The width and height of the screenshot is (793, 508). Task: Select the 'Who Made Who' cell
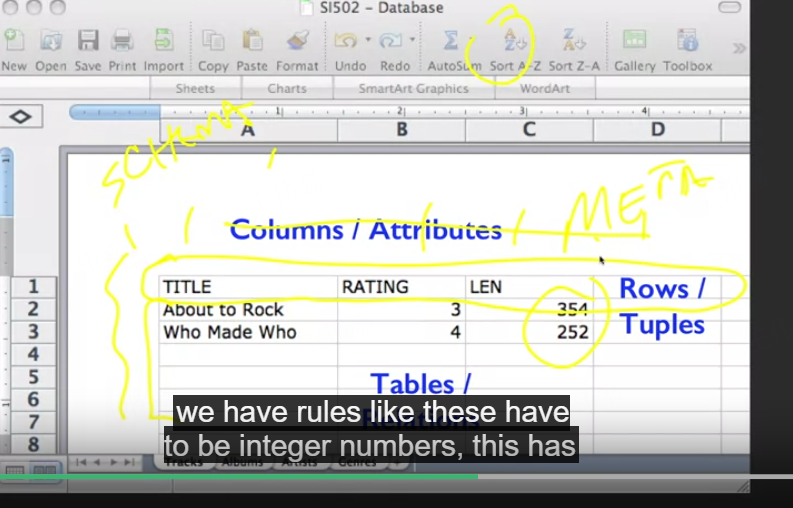[x=248, y=332]
